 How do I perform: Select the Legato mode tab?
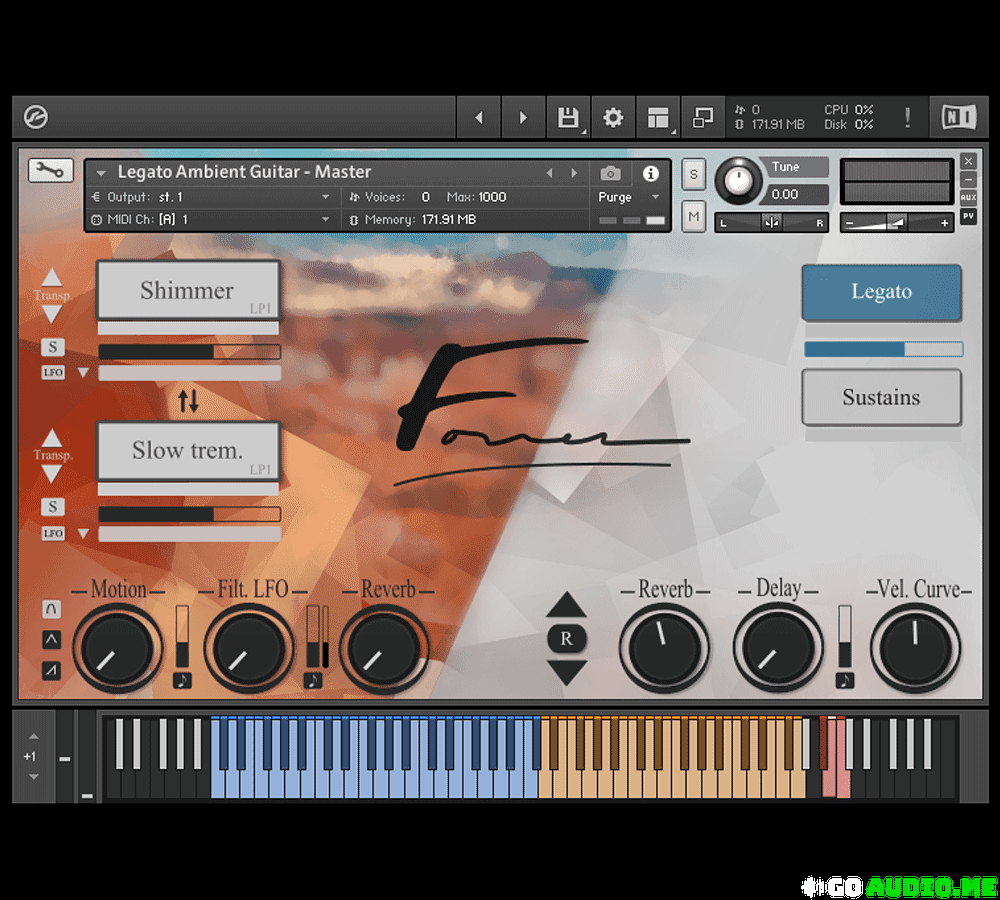click(x=881, y=292)
